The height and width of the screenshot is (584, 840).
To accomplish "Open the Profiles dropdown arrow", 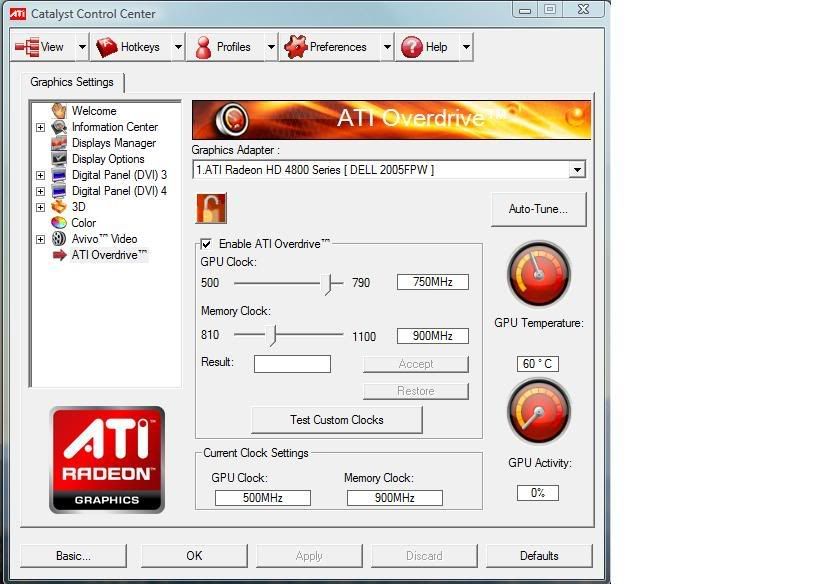I will click(x=271, y=47).
